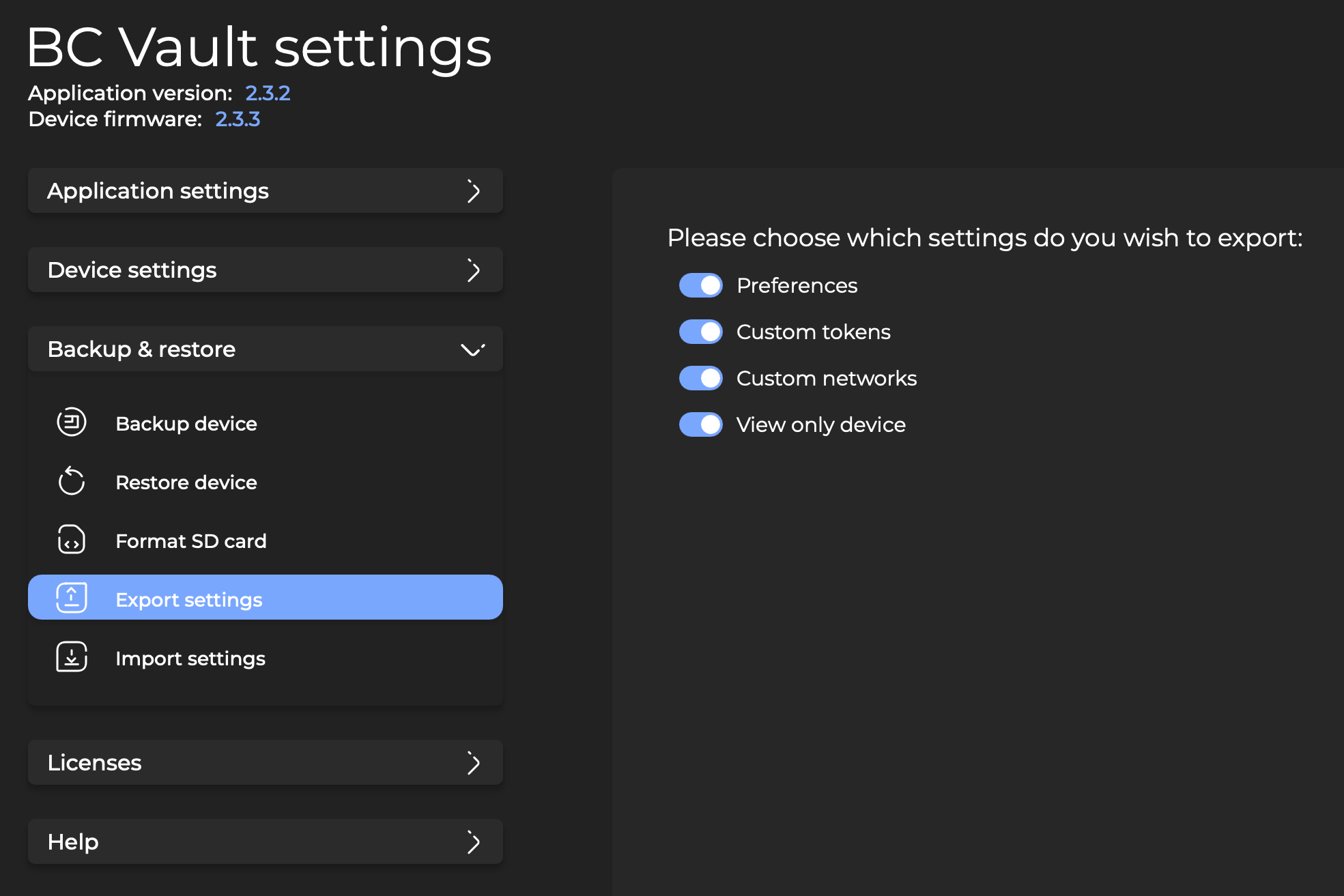Open the Restore device menu entry

(x=186, y=482)
